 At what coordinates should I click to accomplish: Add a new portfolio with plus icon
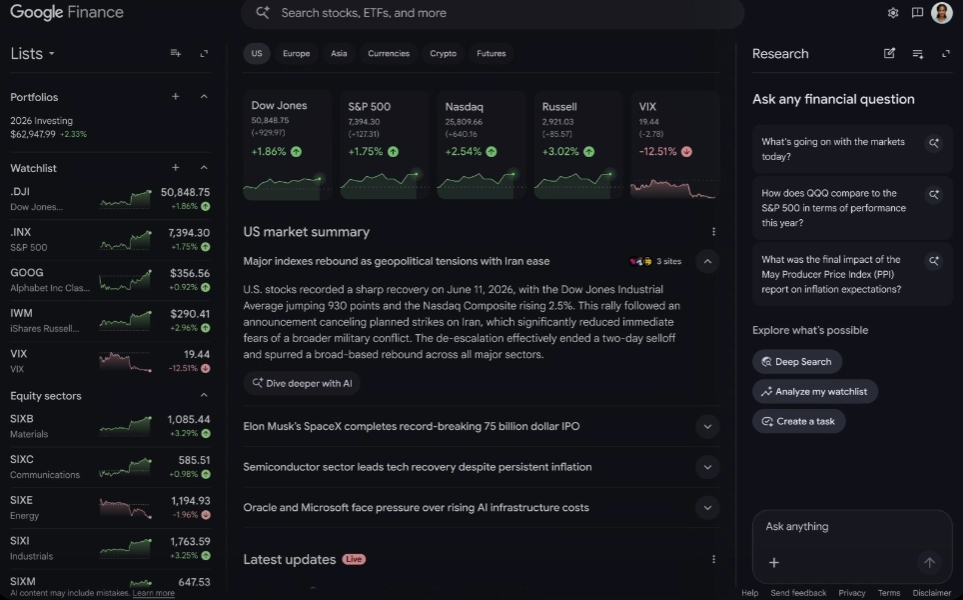click(176, 96)
